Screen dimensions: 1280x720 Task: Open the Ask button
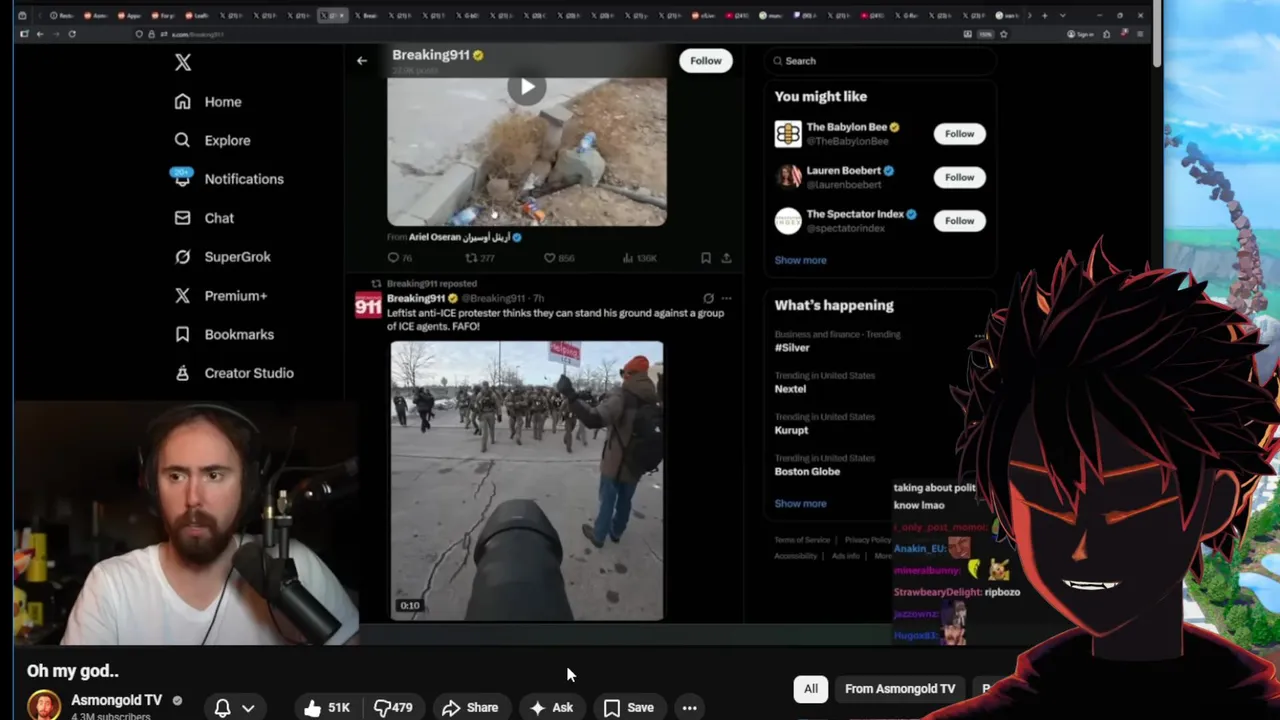pos(552,708)
